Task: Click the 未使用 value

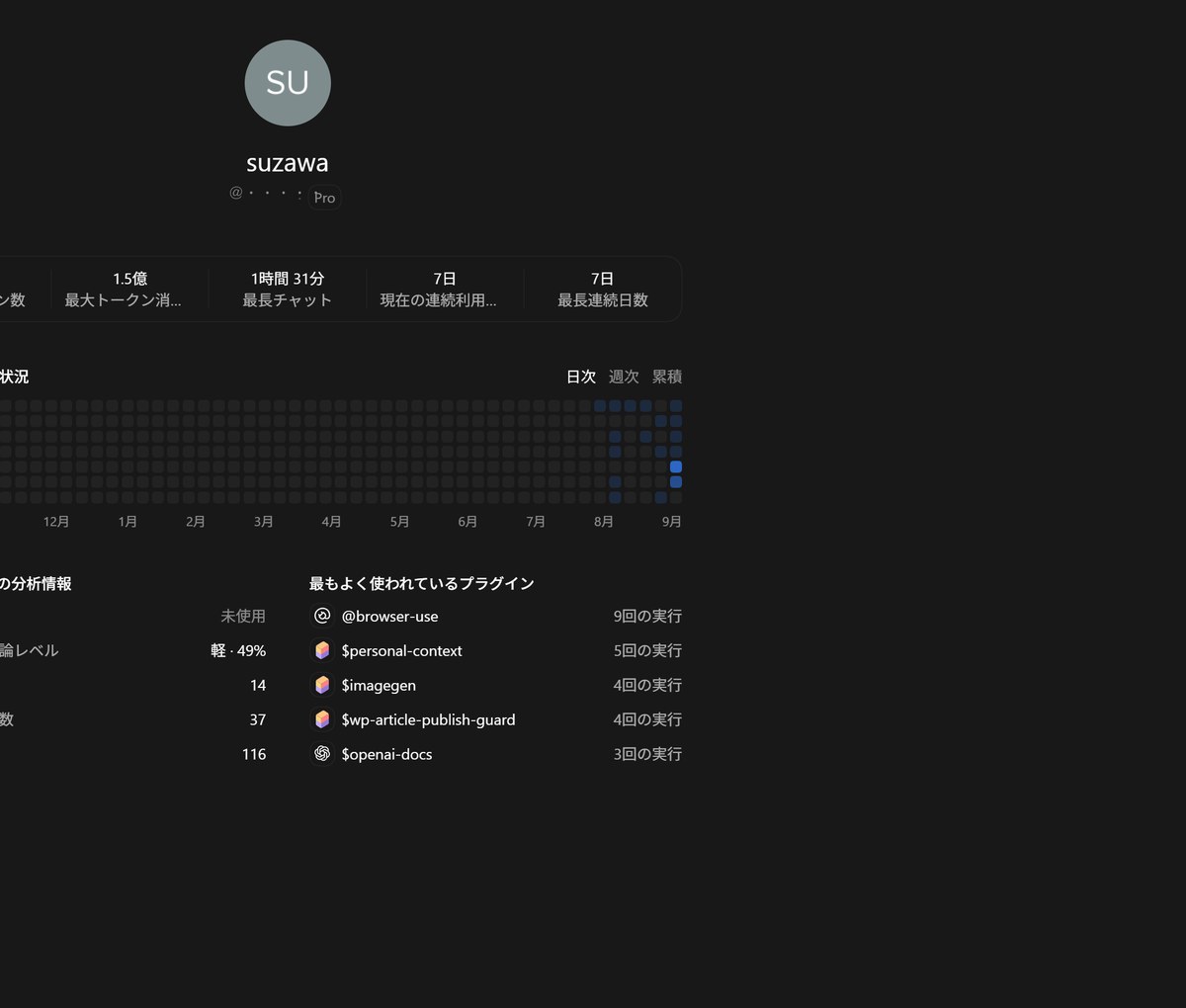Action: [243, 616]
